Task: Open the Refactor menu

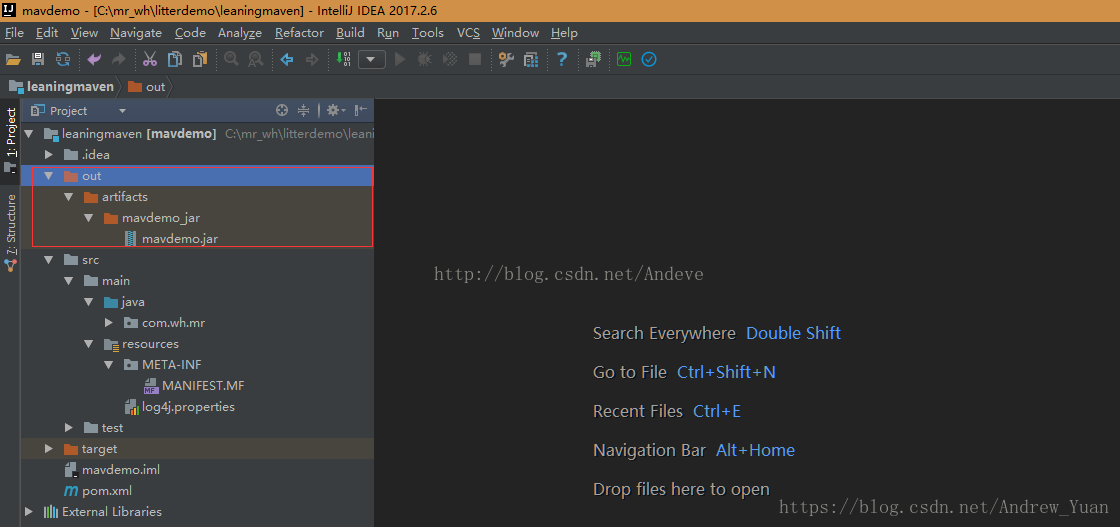Action: pyautogui.click(x=299, y=33)
